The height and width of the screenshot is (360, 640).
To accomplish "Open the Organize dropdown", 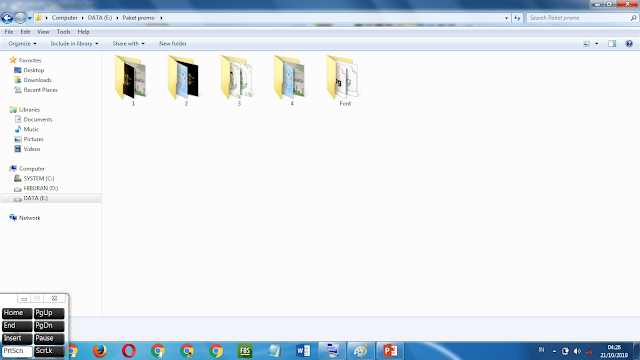I will point(22,44).
